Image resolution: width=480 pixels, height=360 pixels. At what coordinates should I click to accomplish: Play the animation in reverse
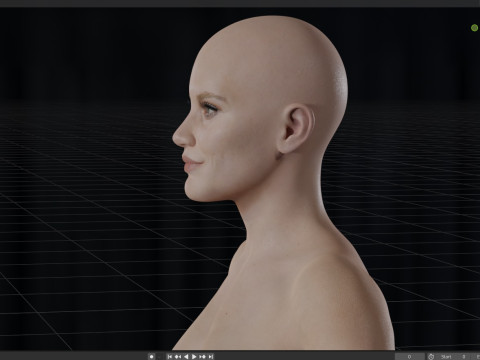186,357
